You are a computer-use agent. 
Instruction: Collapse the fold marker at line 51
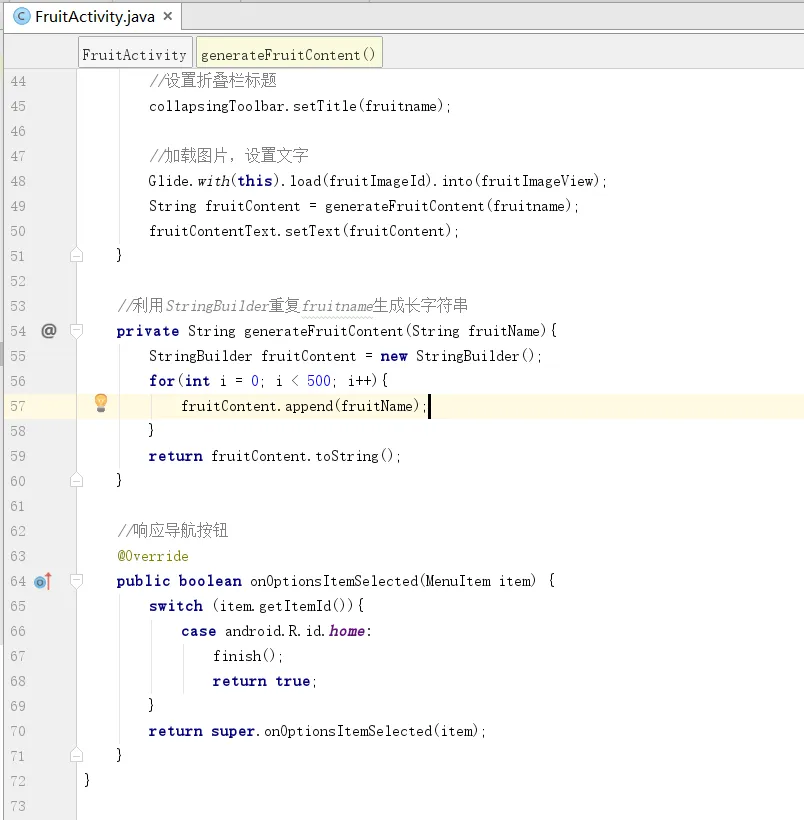click(76, 255)
